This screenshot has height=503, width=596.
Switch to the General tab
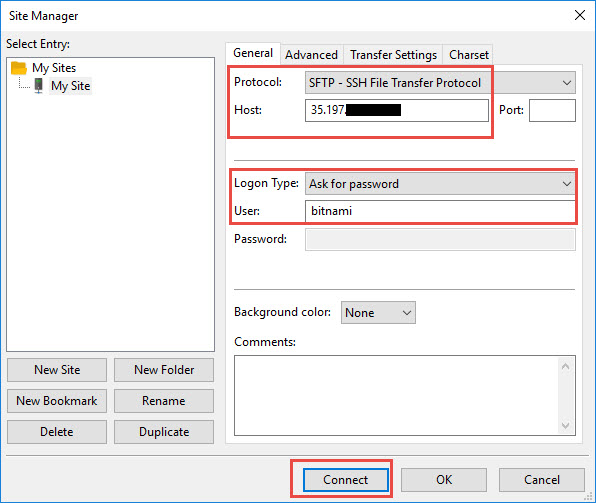tap(253, 53)
